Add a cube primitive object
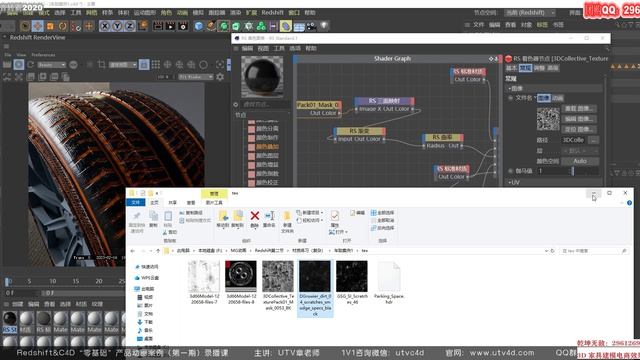Image resolution: width=640 pixels, height=360 pixels. point(199,26)
